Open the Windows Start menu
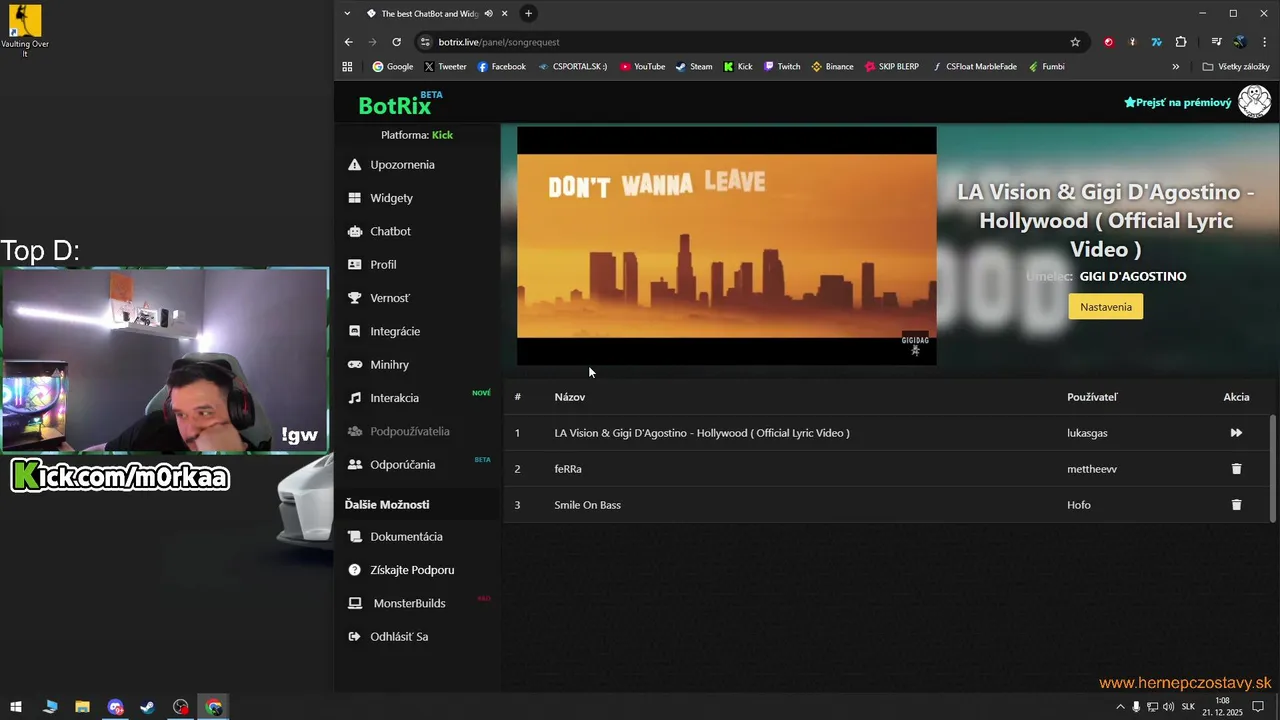The width and height of the screenshot is (1280, 720). click(x=16, y=707)
